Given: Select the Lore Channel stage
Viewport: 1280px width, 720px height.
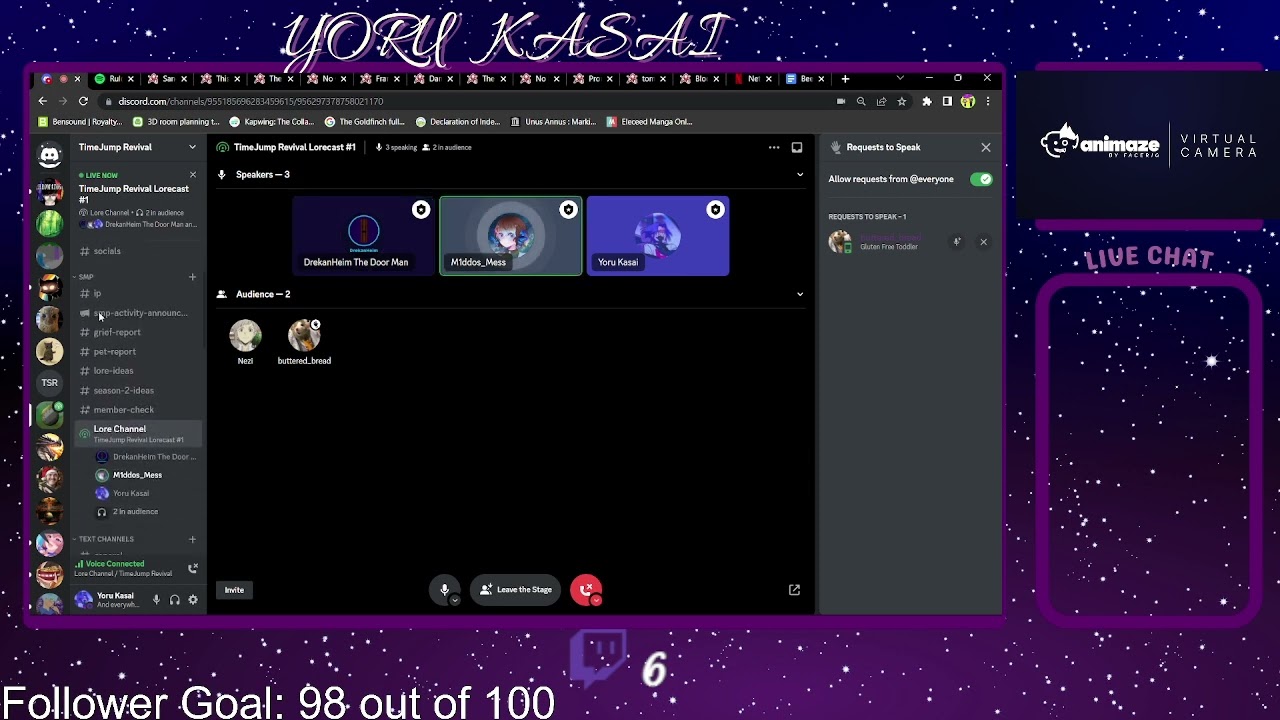Looking at the screenshot, I should coord(138,433).
